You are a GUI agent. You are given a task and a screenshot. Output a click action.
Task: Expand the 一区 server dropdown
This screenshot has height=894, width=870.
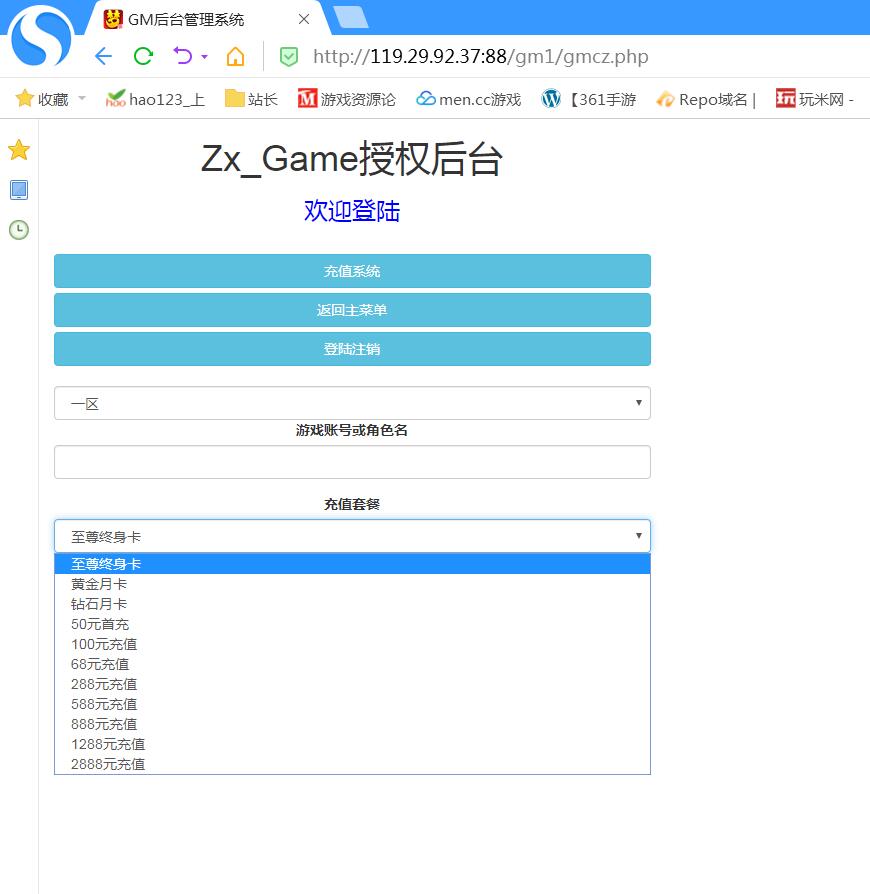(352, 404)
